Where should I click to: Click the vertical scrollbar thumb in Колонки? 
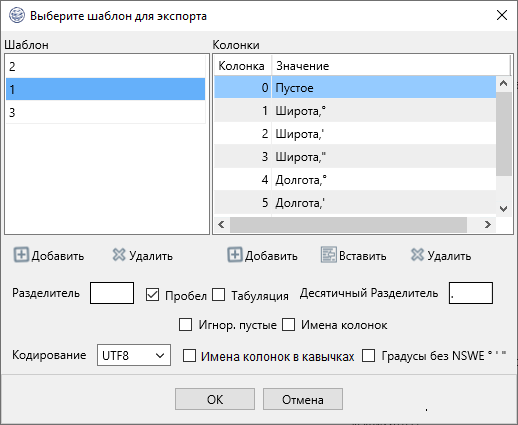coord(504,134)
